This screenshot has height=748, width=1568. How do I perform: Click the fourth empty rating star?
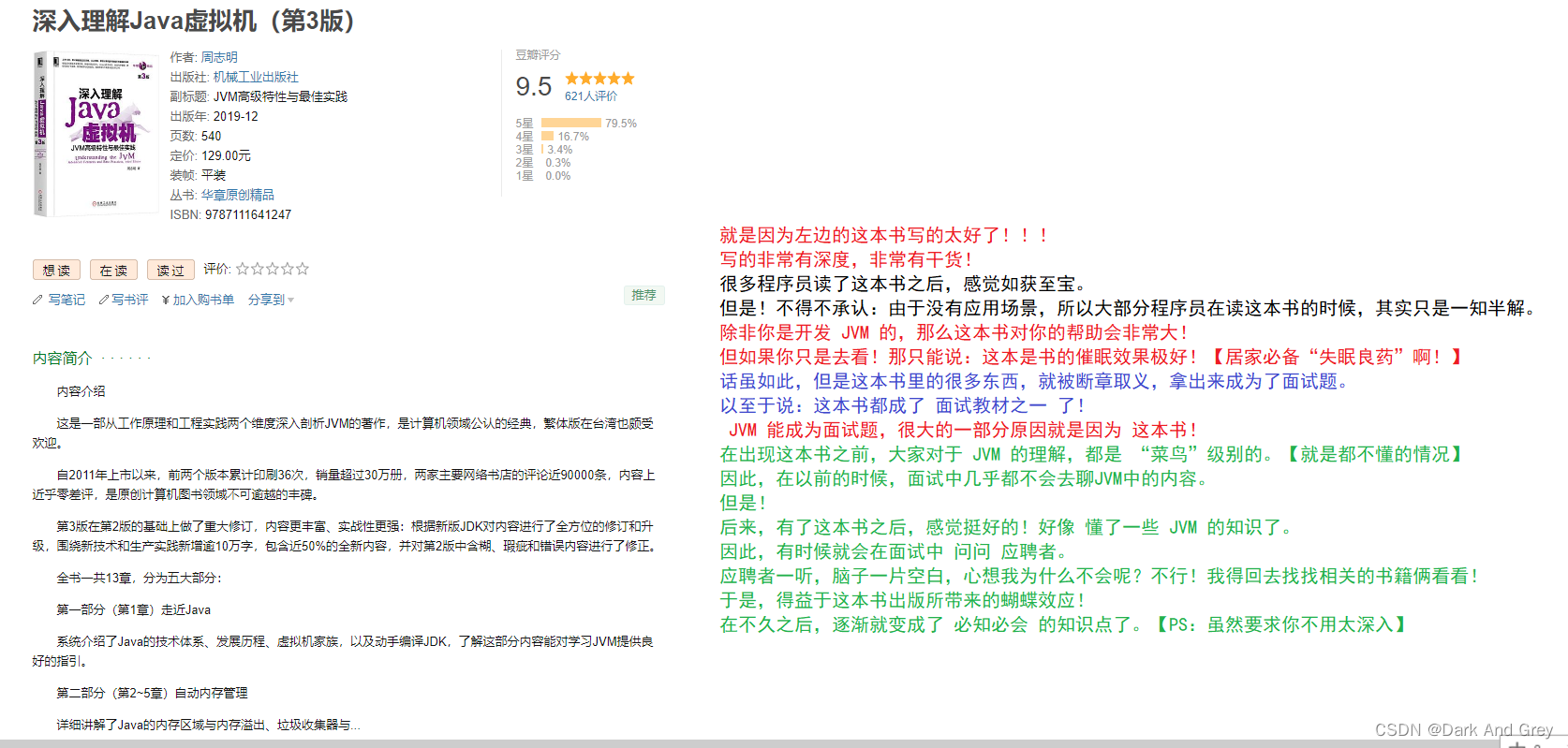(x=288, y=269)
